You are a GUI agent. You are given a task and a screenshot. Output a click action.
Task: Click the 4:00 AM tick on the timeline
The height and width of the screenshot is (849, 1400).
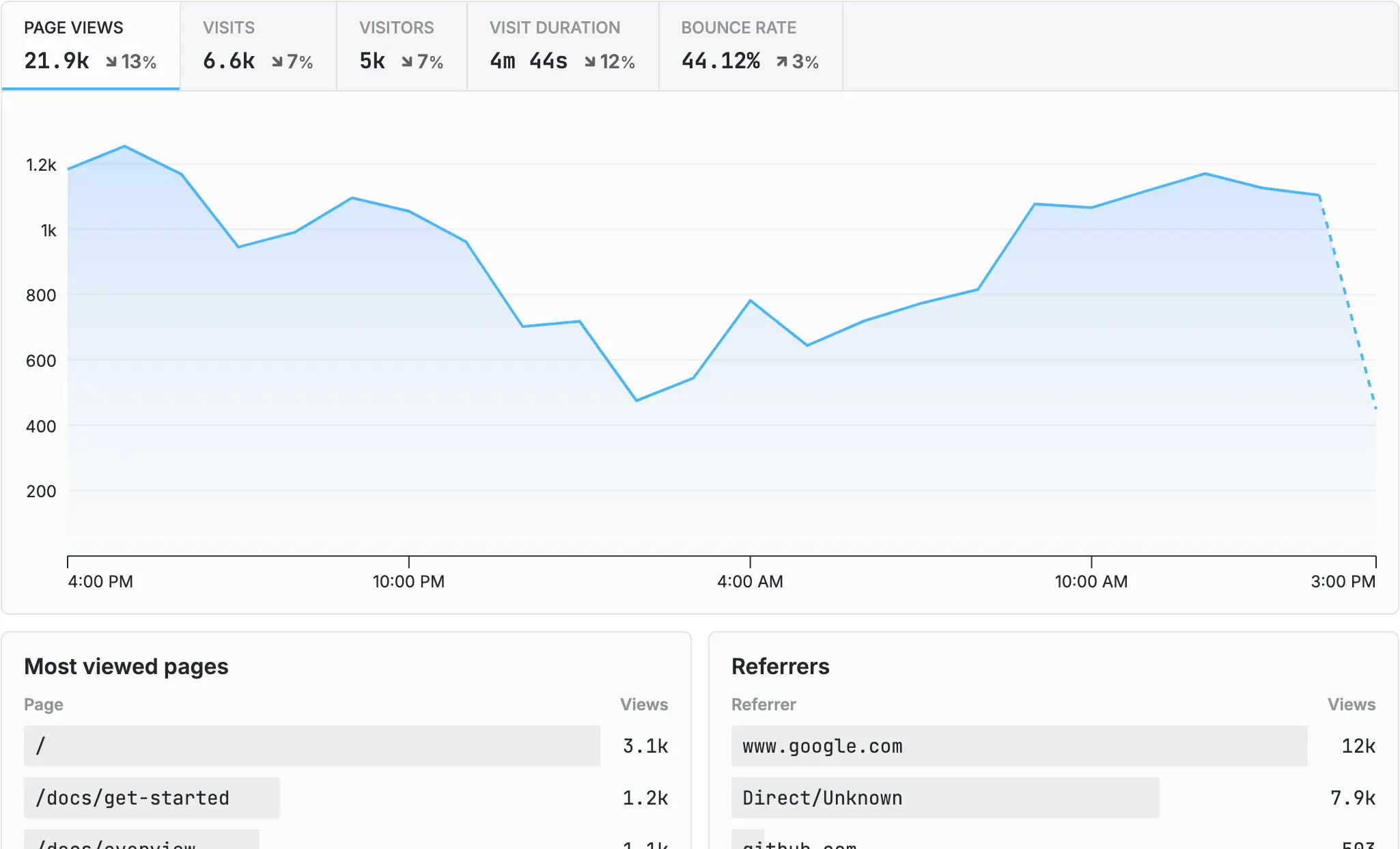750,581
